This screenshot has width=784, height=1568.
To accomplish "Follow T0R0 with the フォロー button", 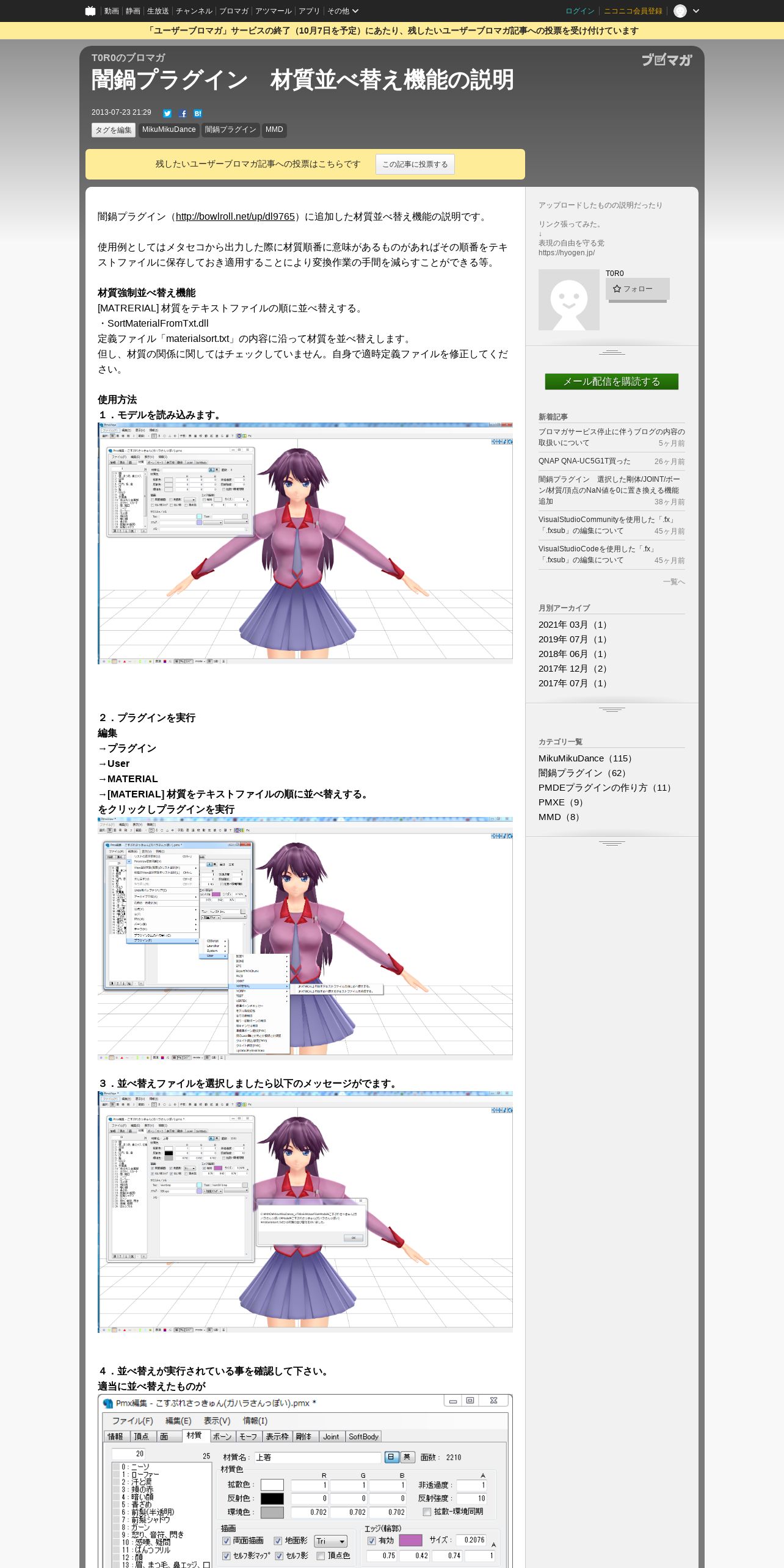I will coord(637,289).
